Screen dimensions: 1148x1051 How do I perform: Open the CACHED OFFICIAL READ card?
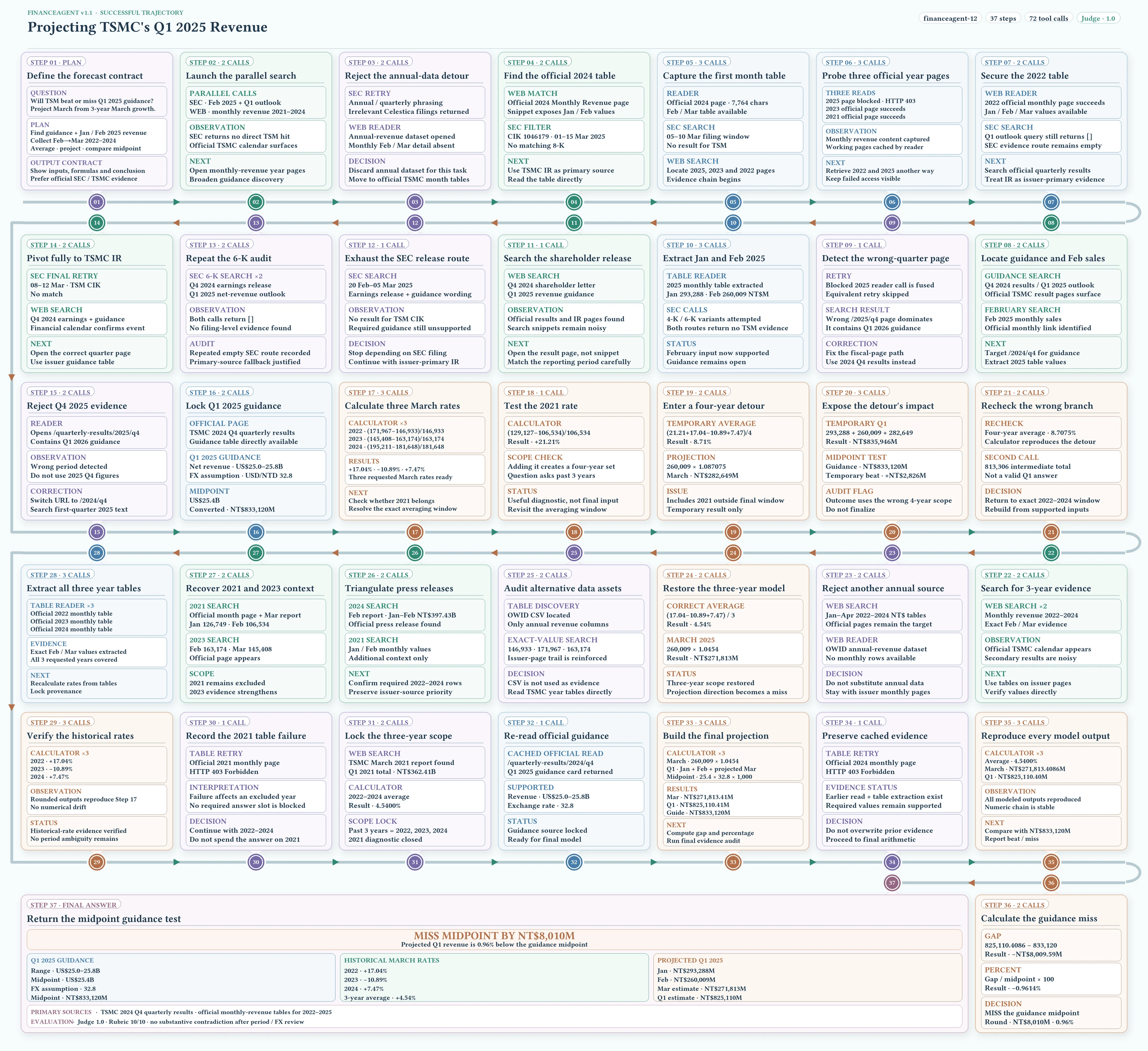574,762
